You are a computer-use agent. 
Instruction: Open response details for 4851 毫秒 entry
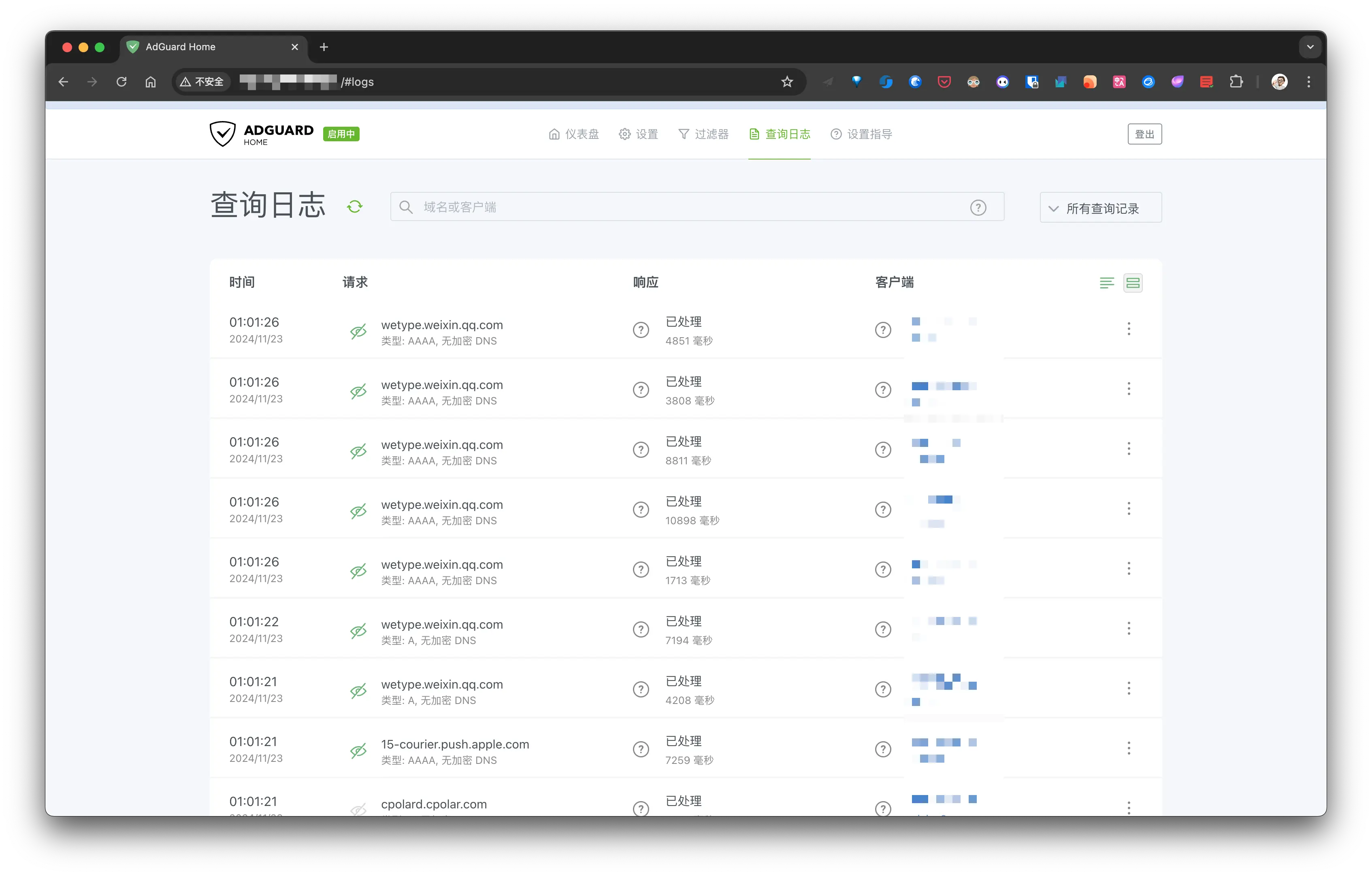641,330
